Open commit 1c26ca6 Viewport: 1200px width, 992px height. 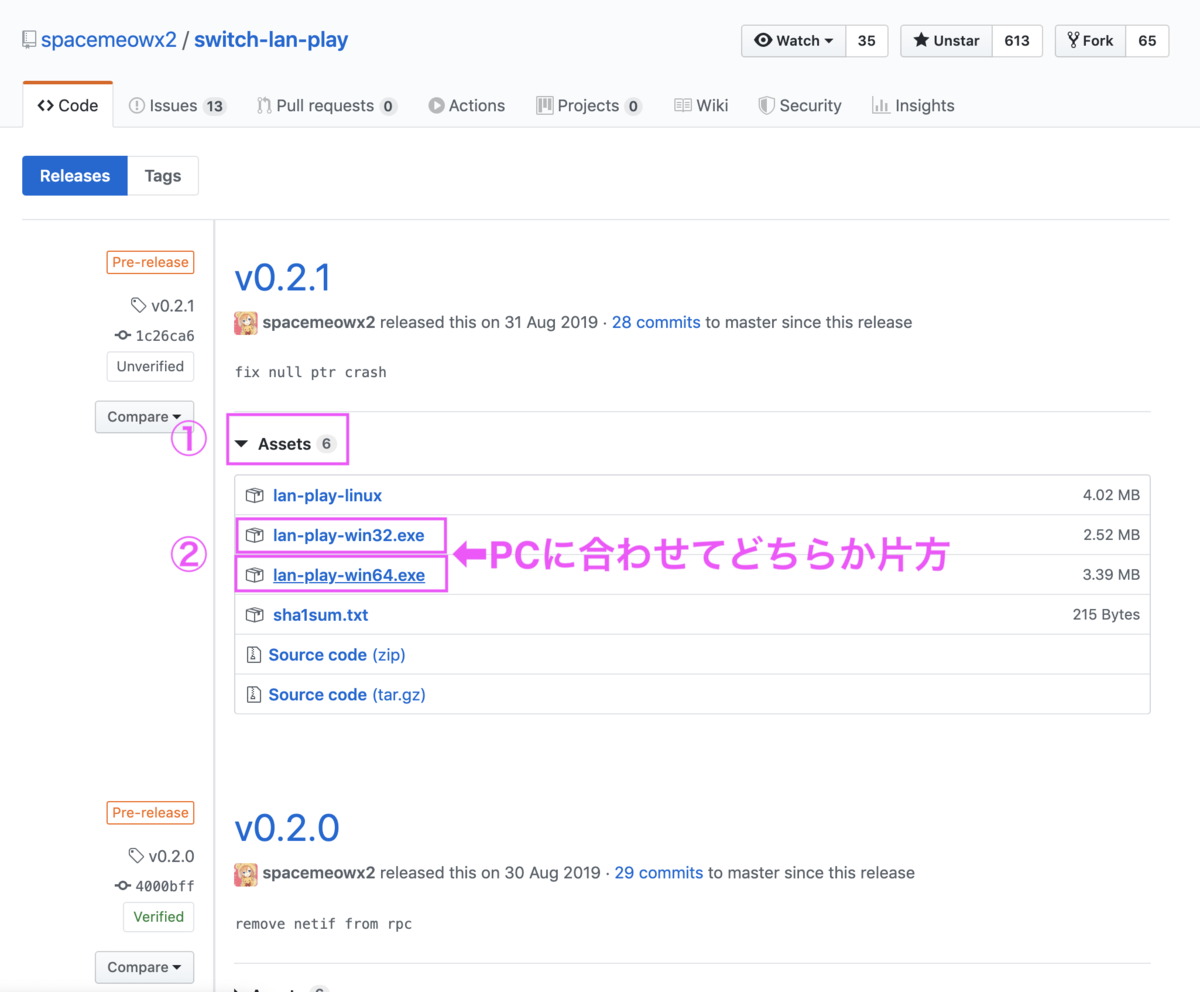(x=155, y=336)
